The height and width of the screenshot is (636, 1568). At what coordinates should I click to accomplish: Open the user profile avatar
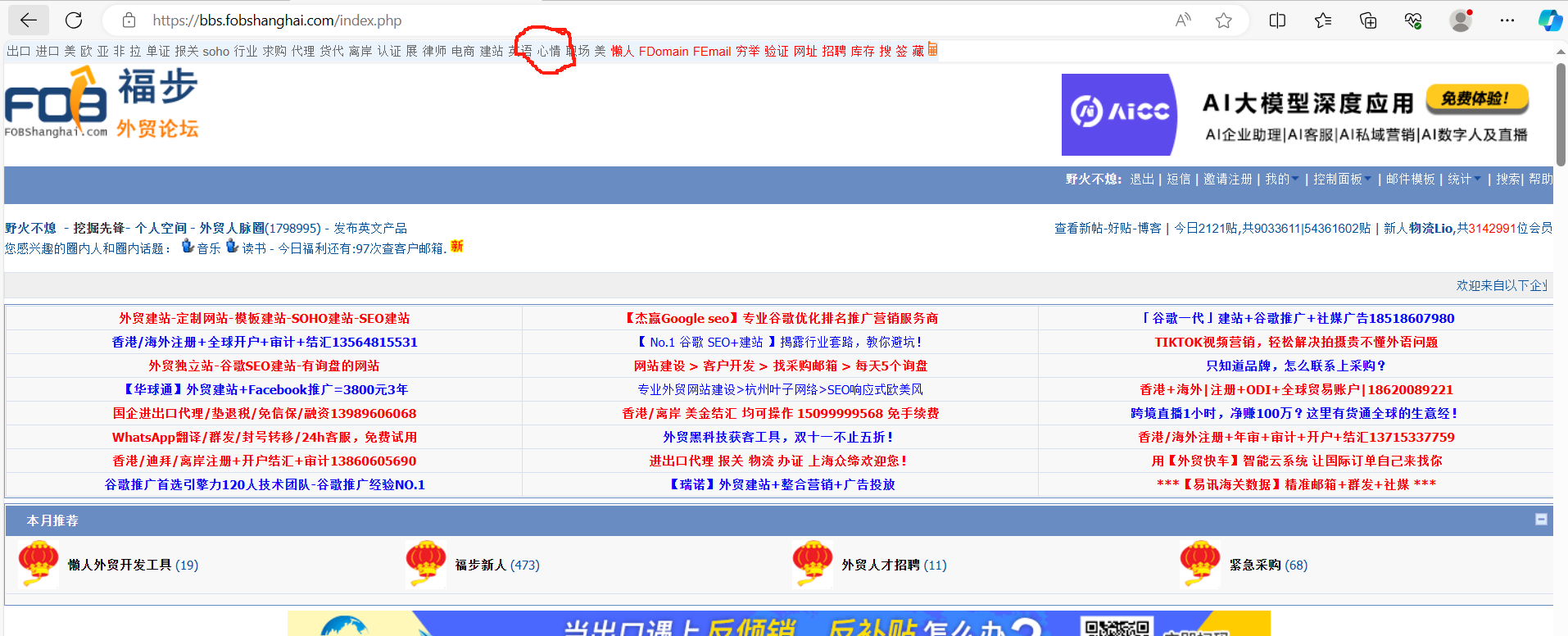click(x=1461, y=20)
